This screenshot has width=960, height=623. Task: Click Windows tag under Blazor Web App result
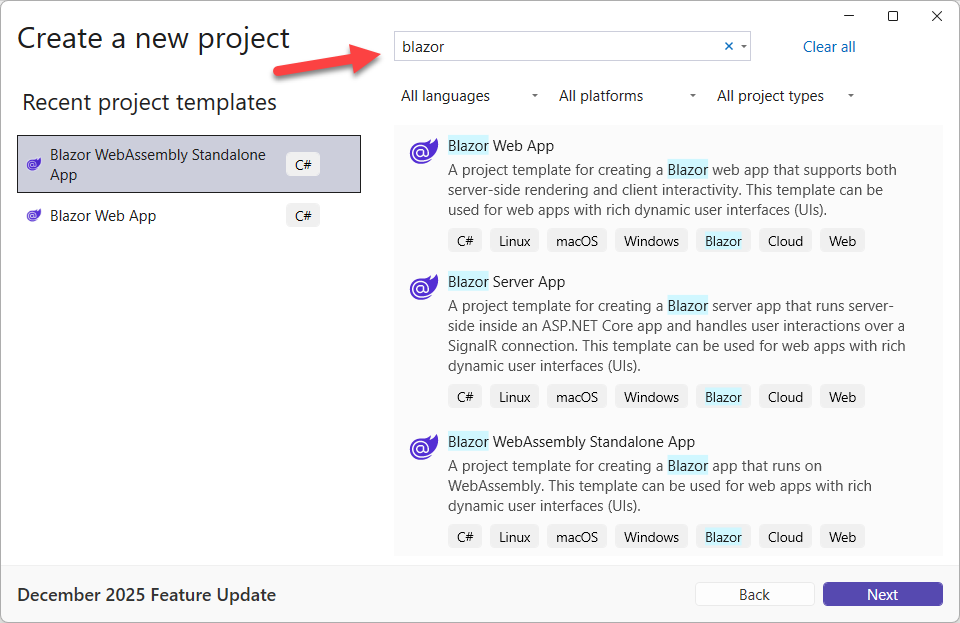tap(651, 241)
